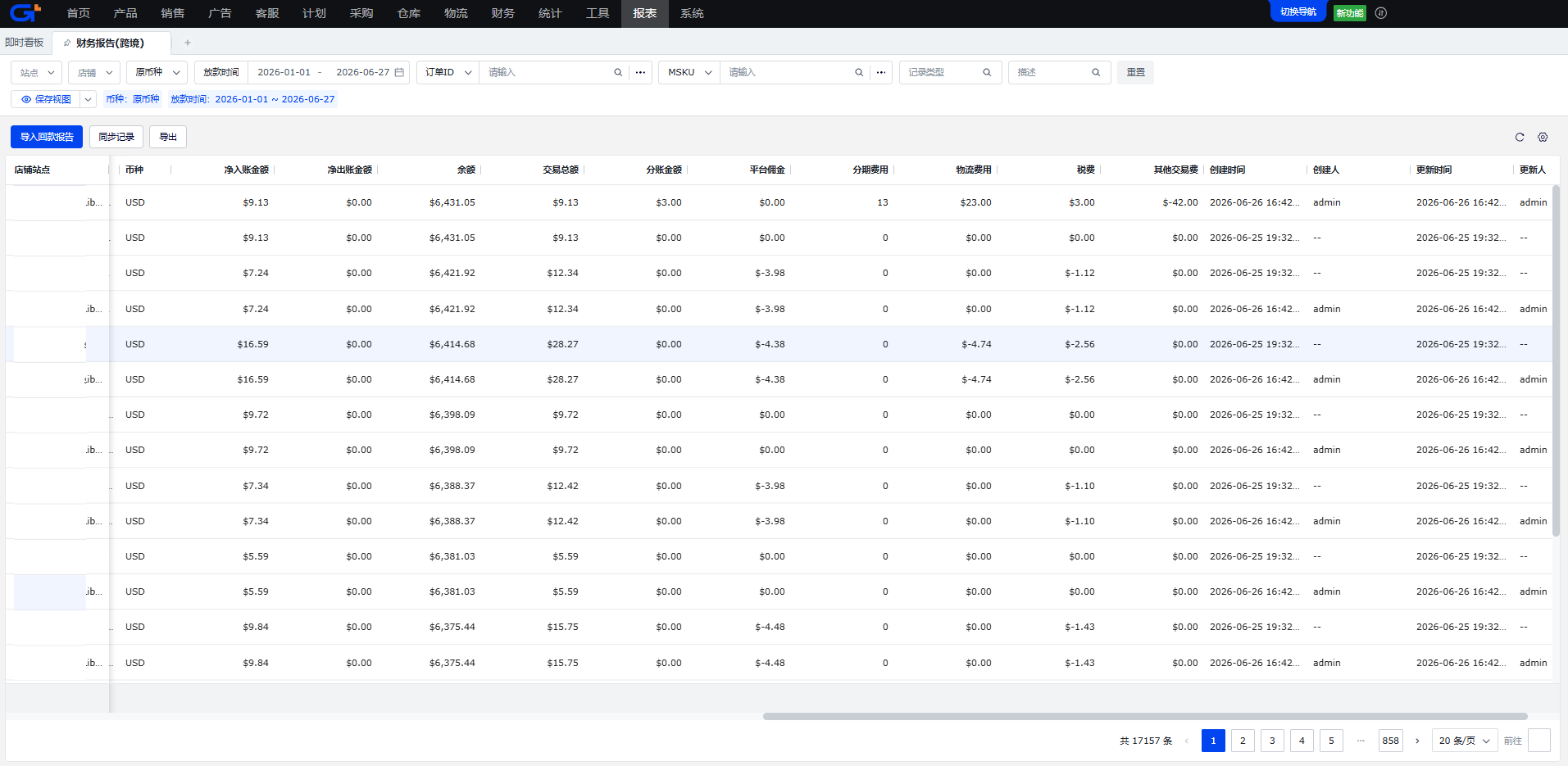
Task: Open the 20 条/页 page size selector
Action: point(1465,741)
